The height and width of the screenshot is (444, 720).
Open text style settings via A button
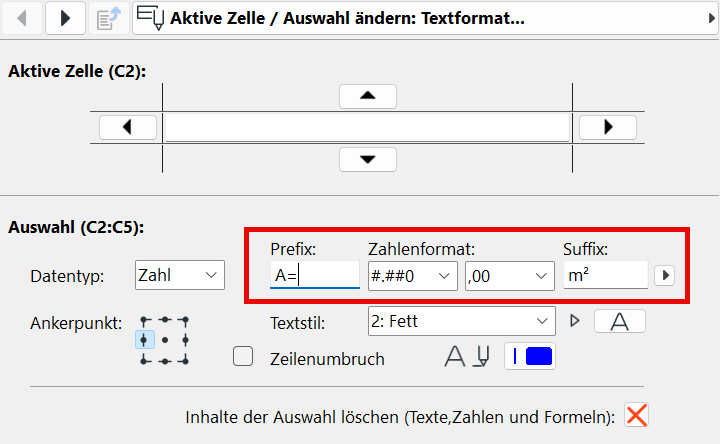point(619,321)
